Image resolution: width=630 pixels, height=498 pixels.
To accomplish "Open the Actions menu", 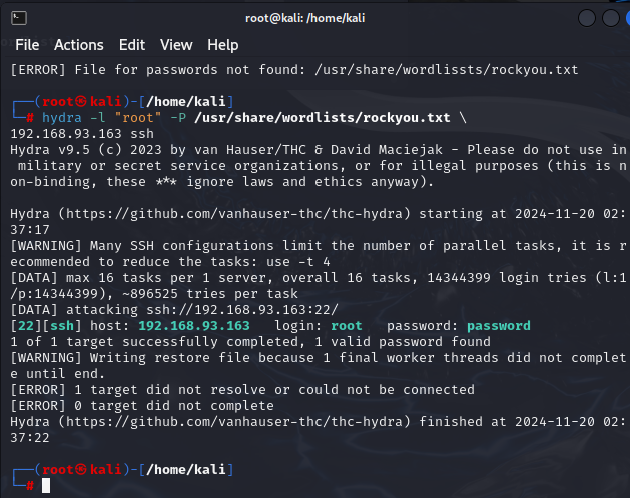I will (x=79, y=45).
